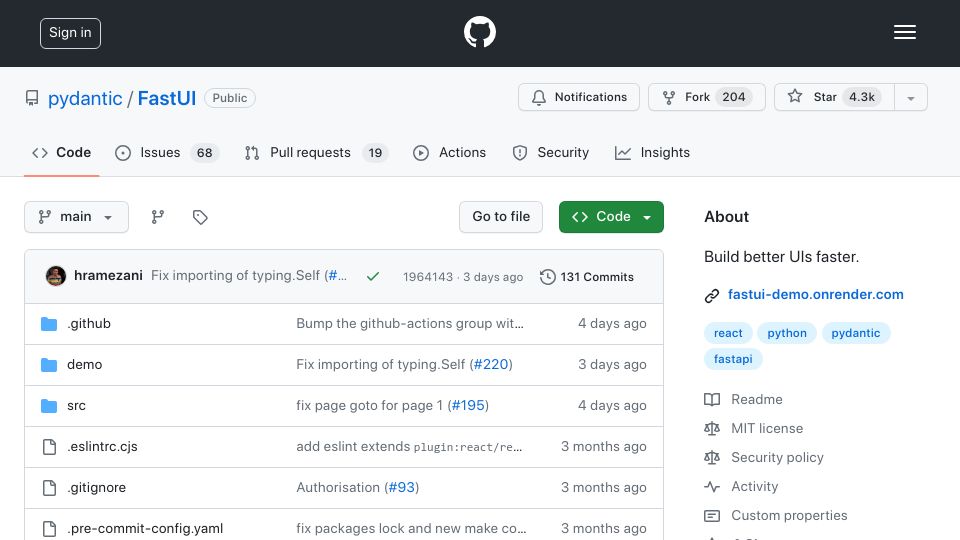This screenshot has width=960, height=540.
Task: Open the add eslint extends commit message
Action: [409, 446]
